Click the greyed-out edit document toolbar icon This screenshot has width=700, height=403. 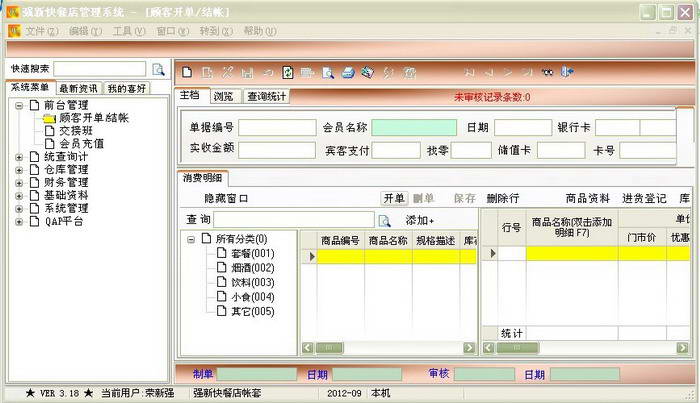point(207,72)
